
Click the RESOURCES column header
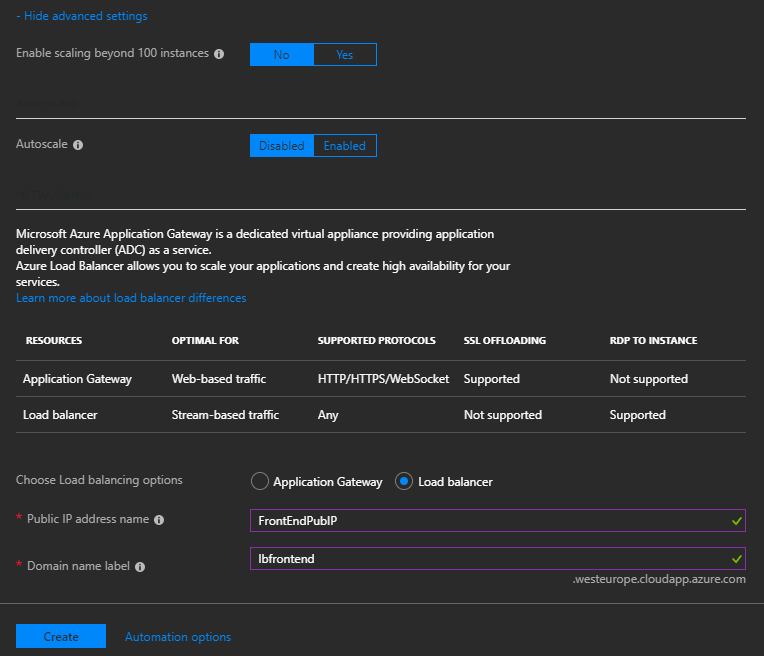point(54,341)
